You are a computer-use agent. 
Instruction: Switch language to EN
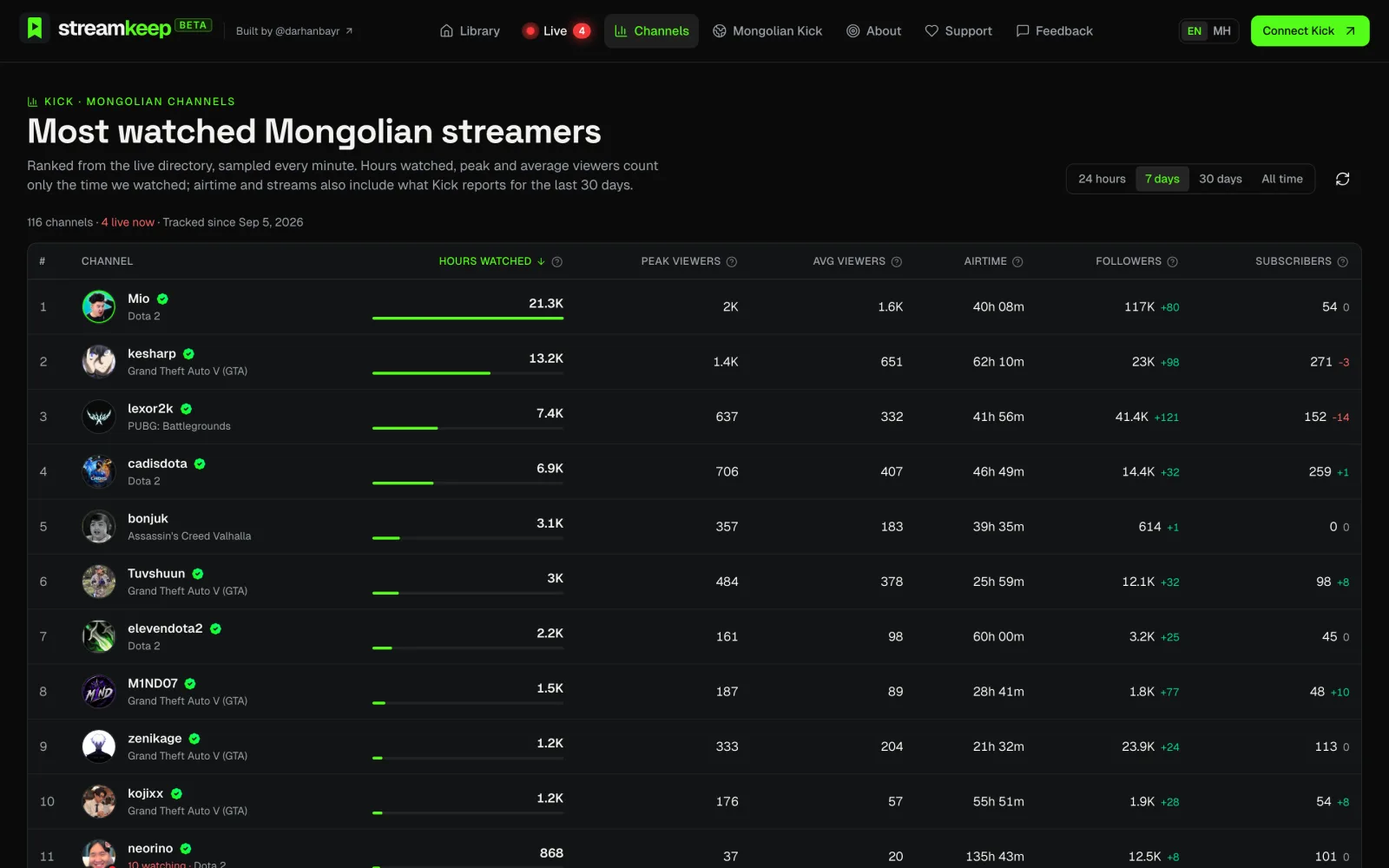coord(1195,31)
